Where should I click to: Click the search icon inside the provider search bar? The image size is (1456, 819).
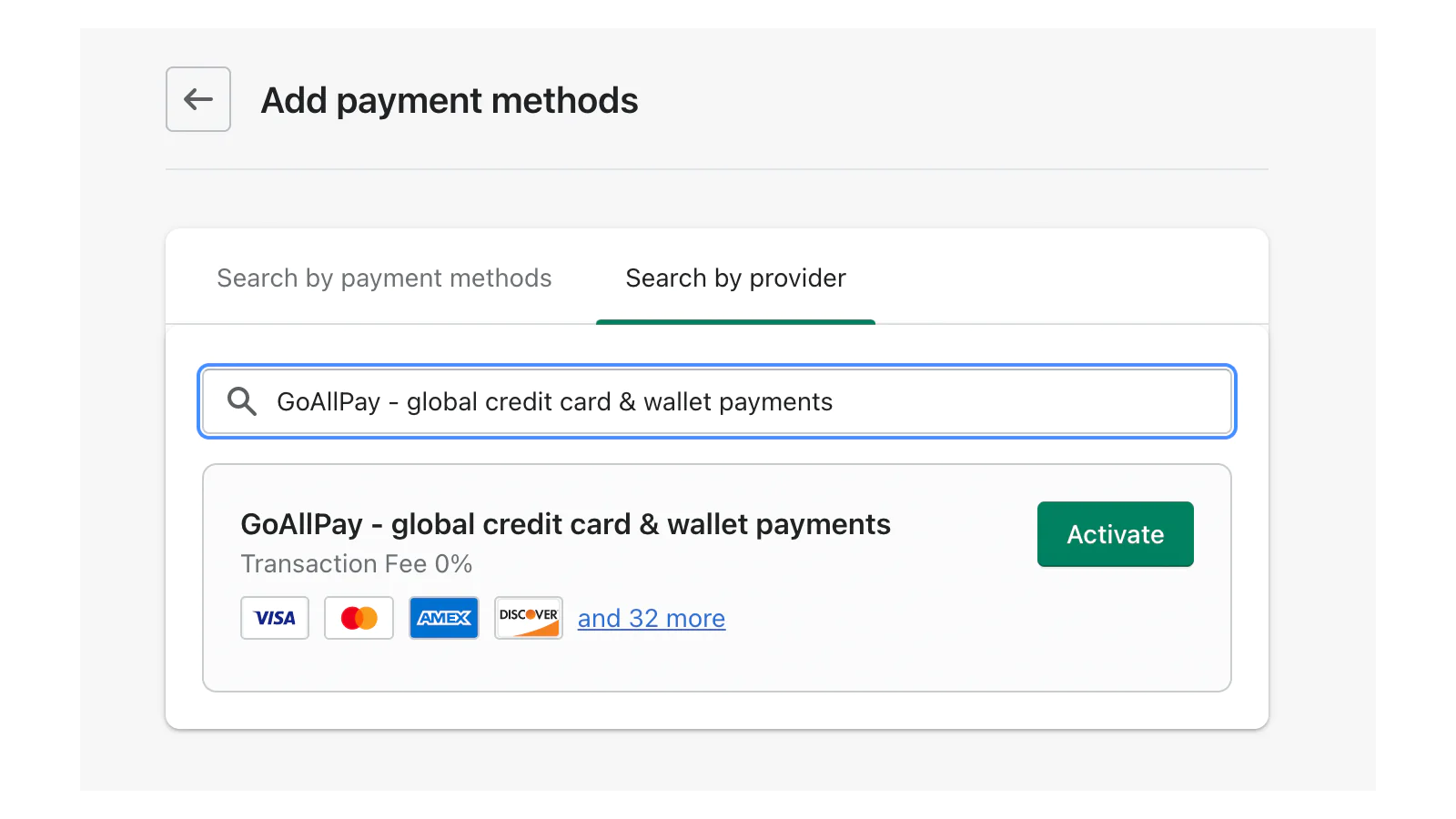[241, 401]
